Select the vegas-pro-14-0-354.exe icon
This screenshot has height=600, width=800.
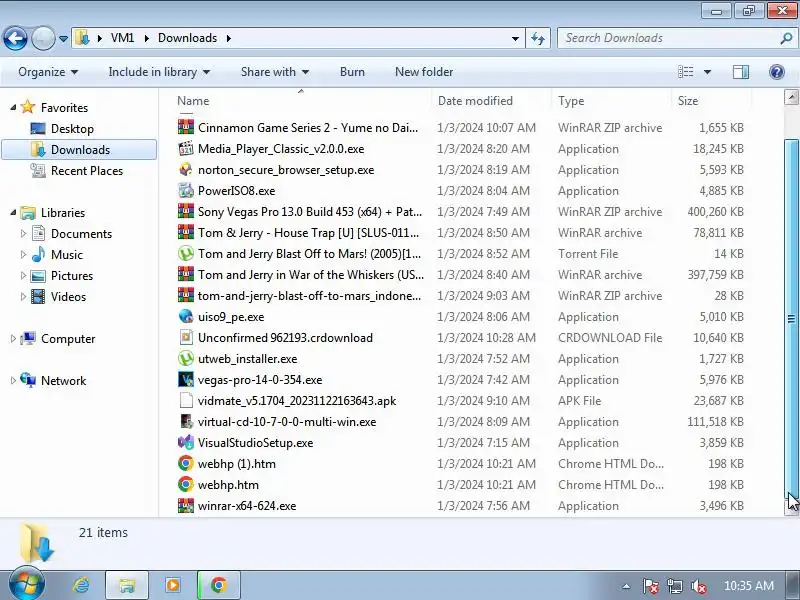pyautogui.click(x=186, y=379)
